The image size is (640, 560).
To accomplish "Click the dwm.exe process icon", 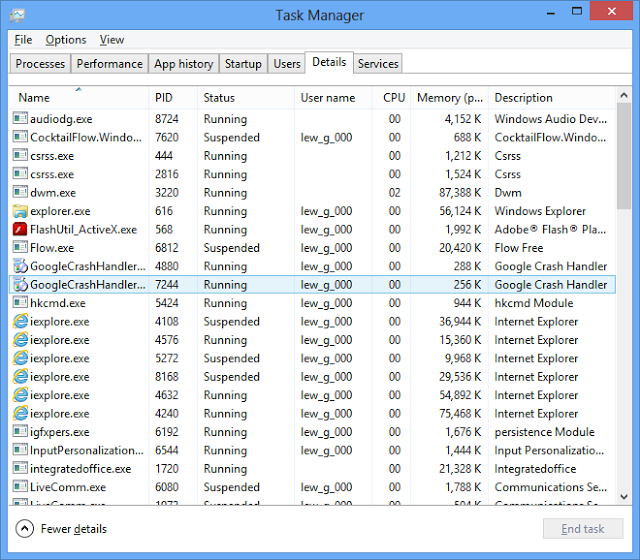I will [x=20, y=192].
